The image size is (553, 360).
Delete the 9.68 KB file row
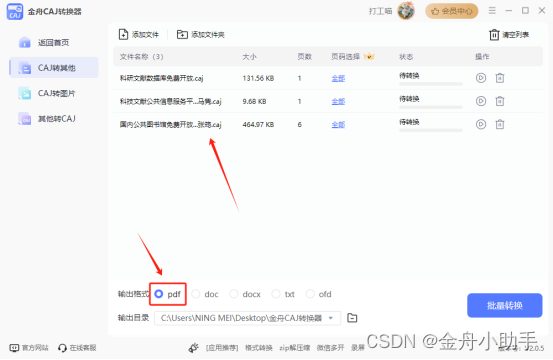coord(500,101)
